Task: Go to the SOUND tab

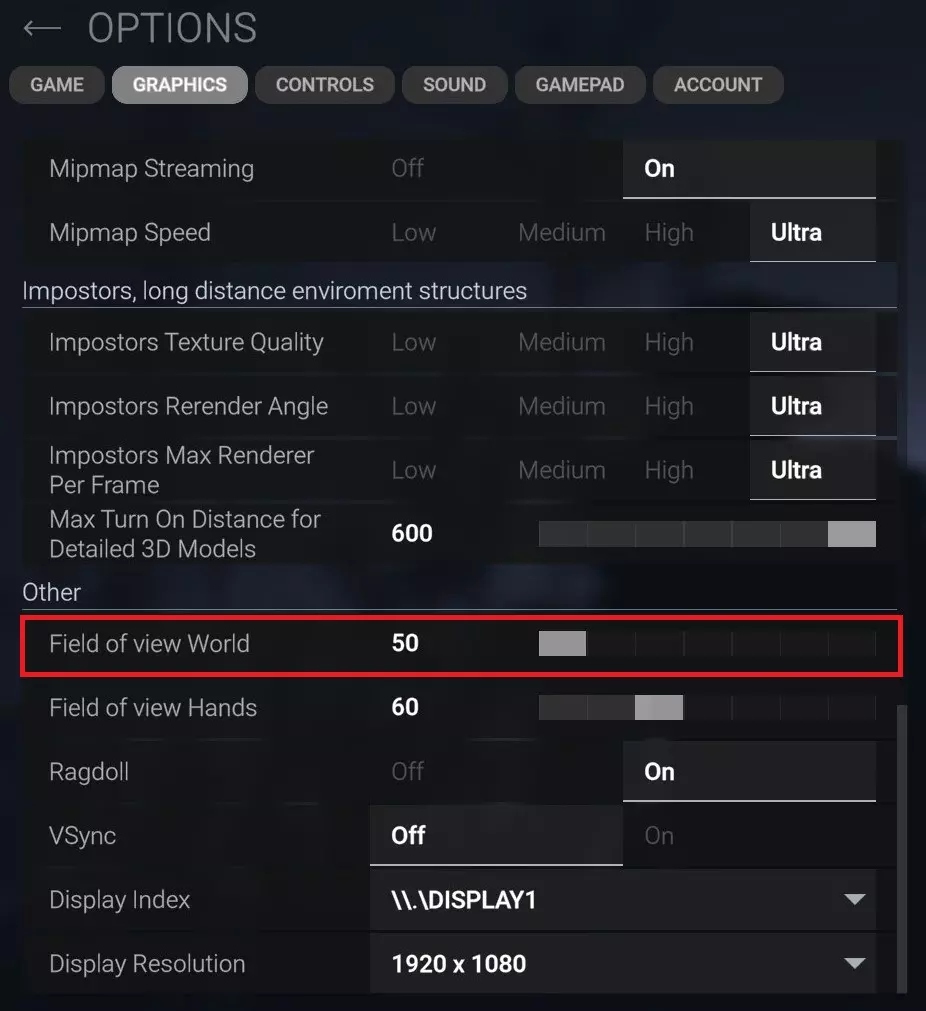Action: [x=454, y=85]
